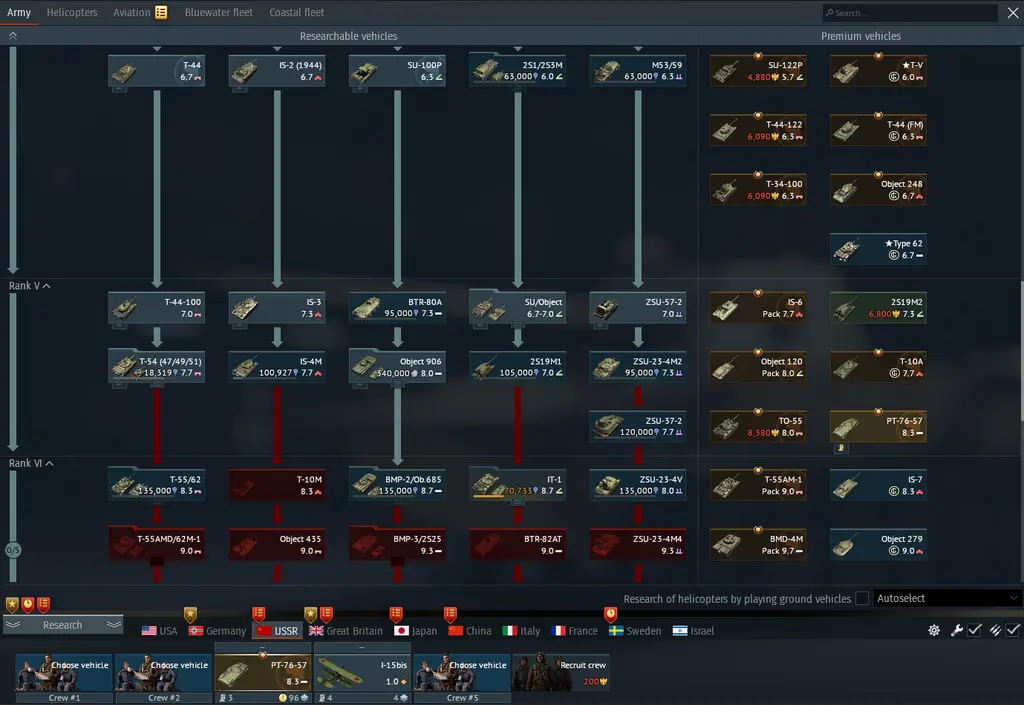Select the premium IS-6 pack vehicle

[x=758, y=307]
